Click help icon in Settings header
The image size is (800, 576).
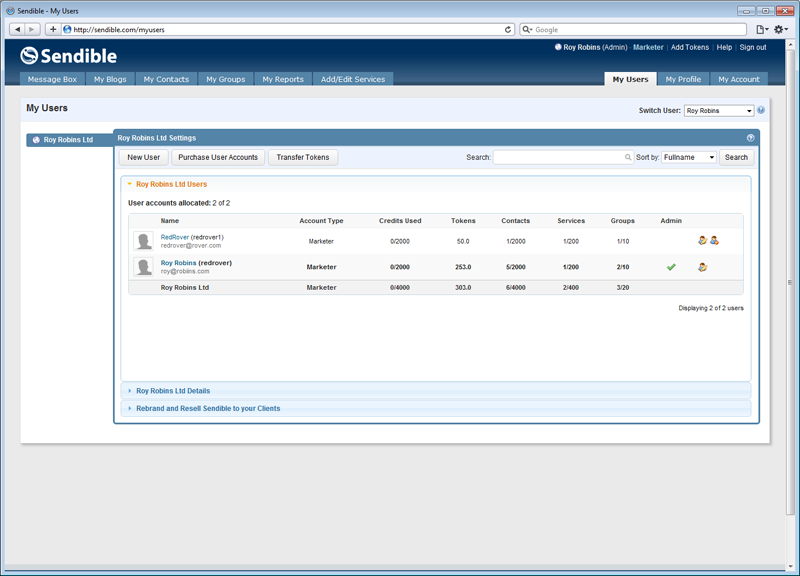751,138
